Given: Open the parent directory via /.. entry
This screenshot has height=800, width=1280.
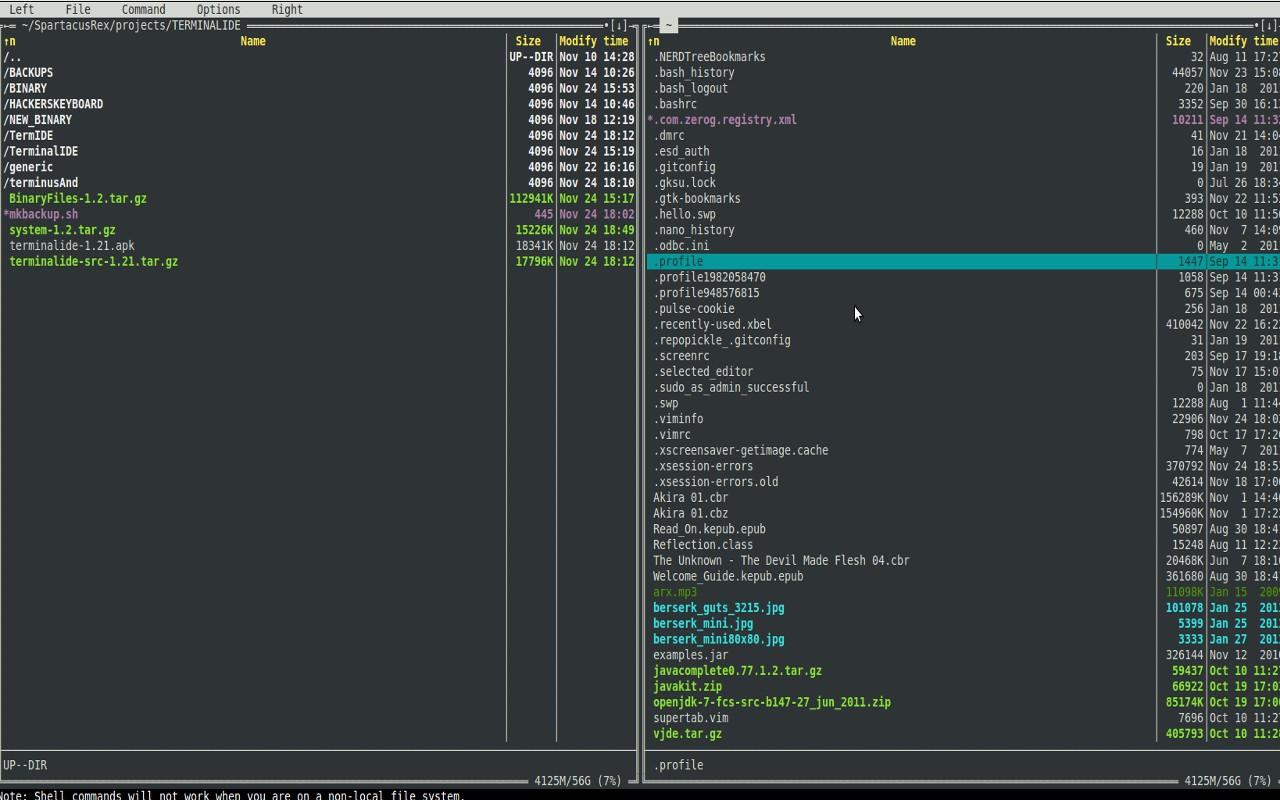Looking at the screenshot, I should click(x=12, y=56).
